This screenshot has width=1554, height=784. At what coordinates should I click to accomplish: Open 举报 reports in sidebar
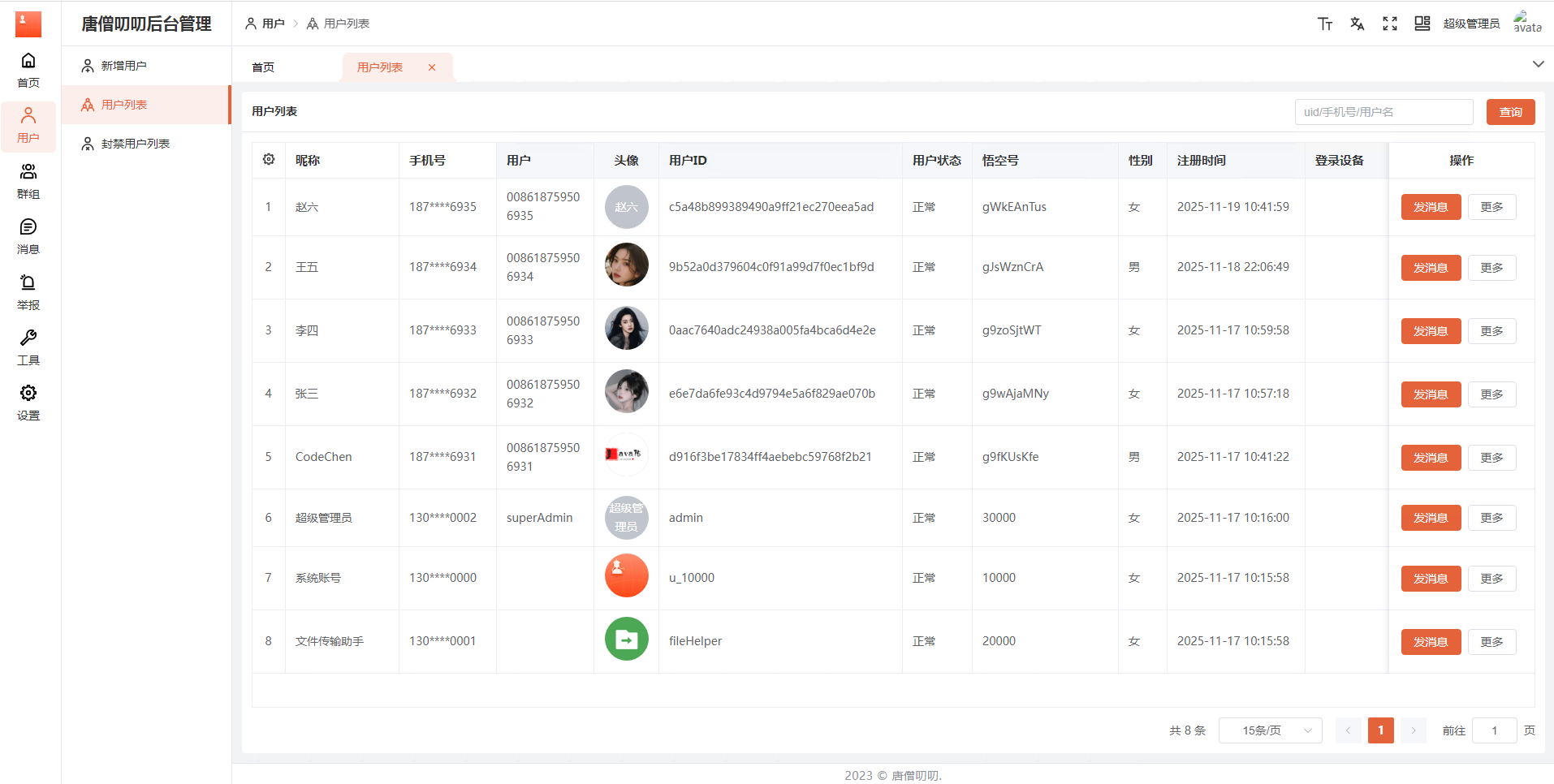[28, 292]
